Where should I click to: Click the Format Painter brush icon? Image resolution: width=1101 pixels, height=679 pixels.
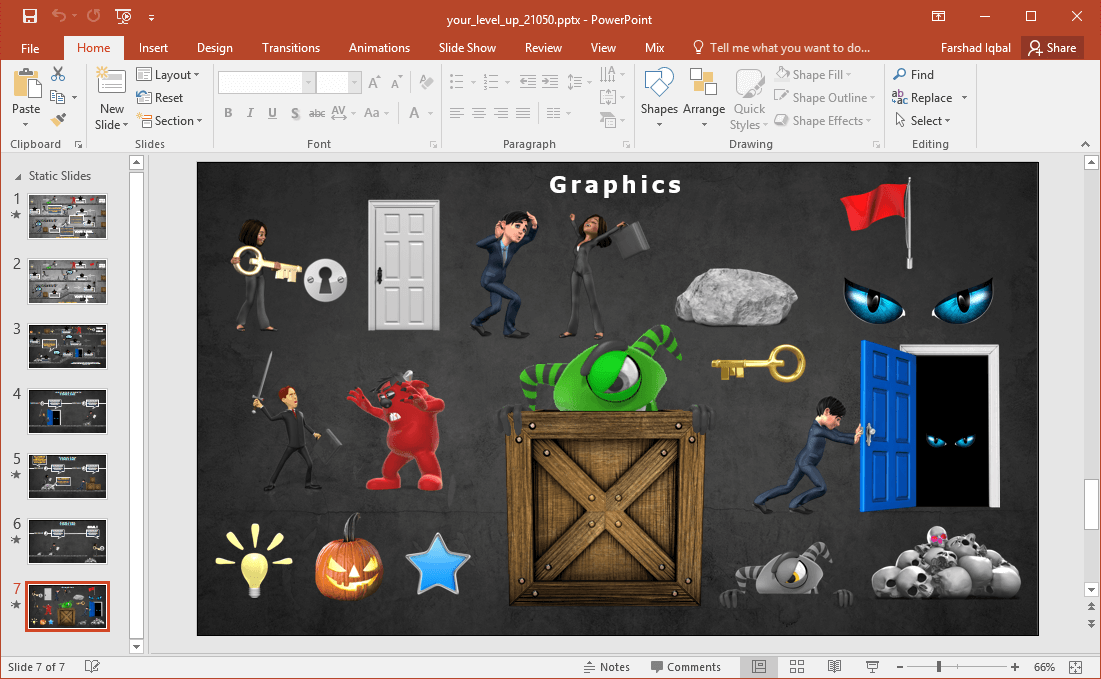pyautogui.click(x=58, y=120)
